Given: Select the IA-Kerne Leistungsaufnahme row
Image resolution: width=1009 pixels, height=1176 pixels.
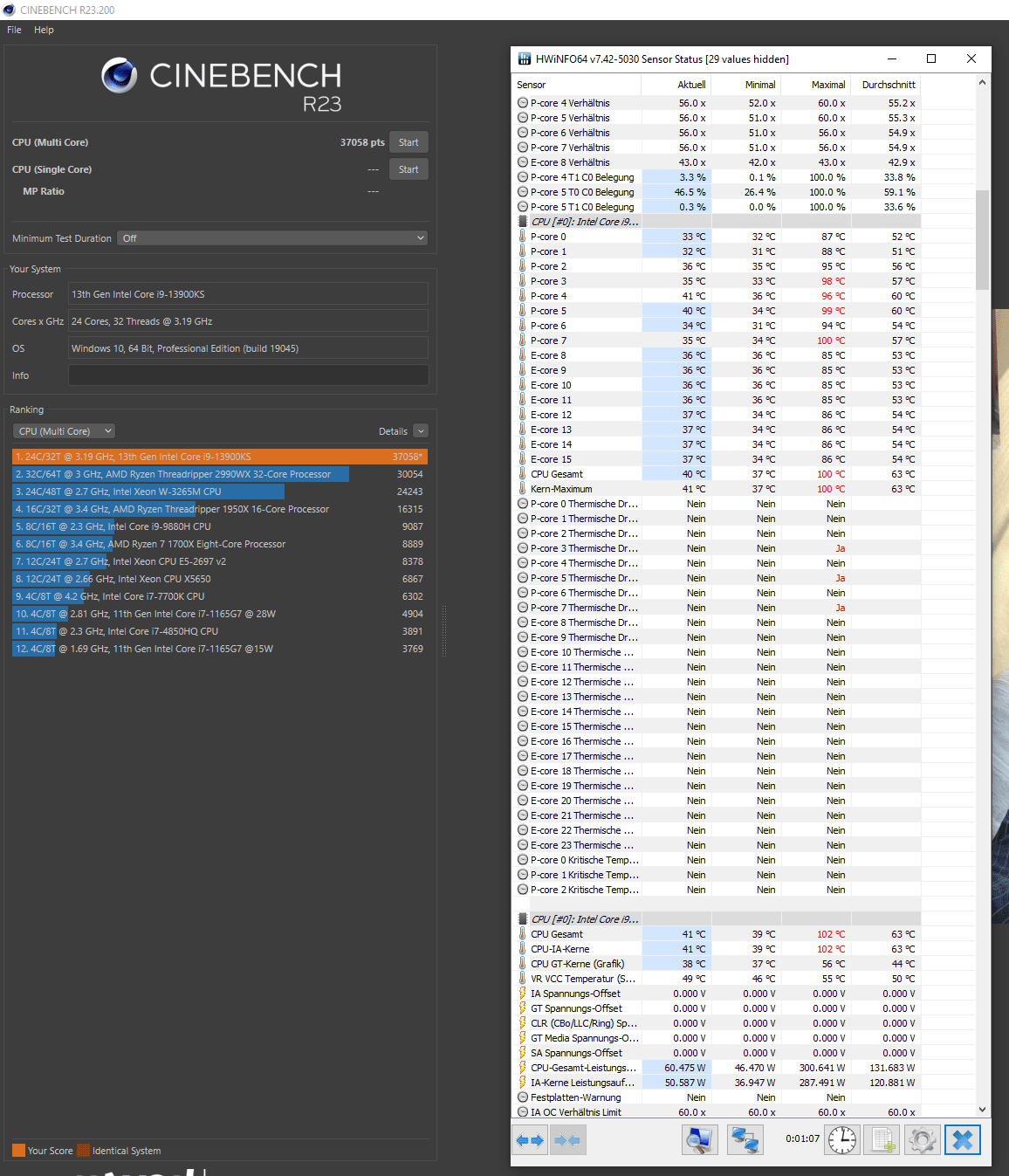Looking at the screenshot, I should 717,1083.
